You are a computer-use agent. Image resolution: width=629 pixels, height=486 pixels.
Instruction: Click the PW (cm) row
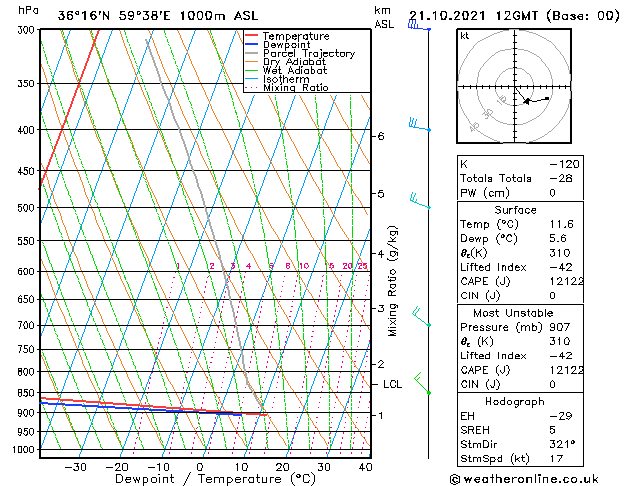point(520,193)
